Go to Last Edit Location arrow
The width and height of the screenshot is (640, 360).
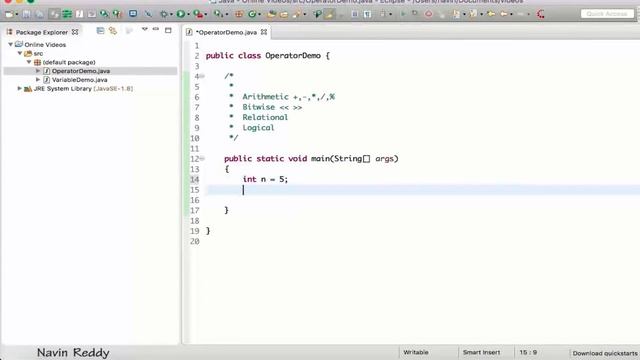point(491,14)
